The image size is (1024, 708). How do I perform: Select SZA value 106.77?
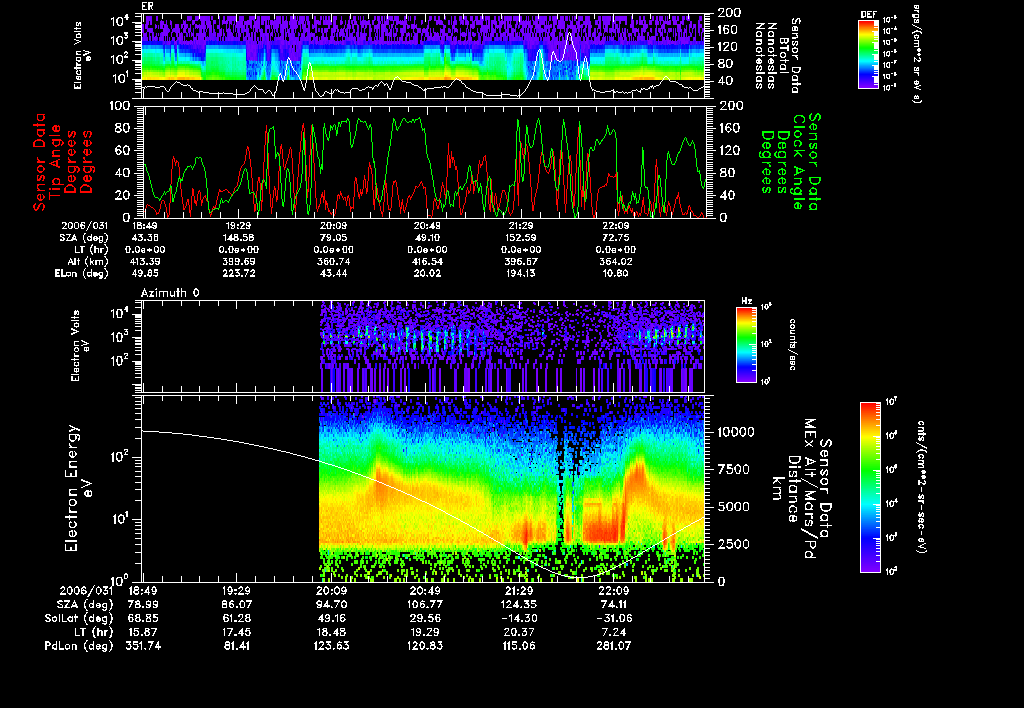point(425,605)
